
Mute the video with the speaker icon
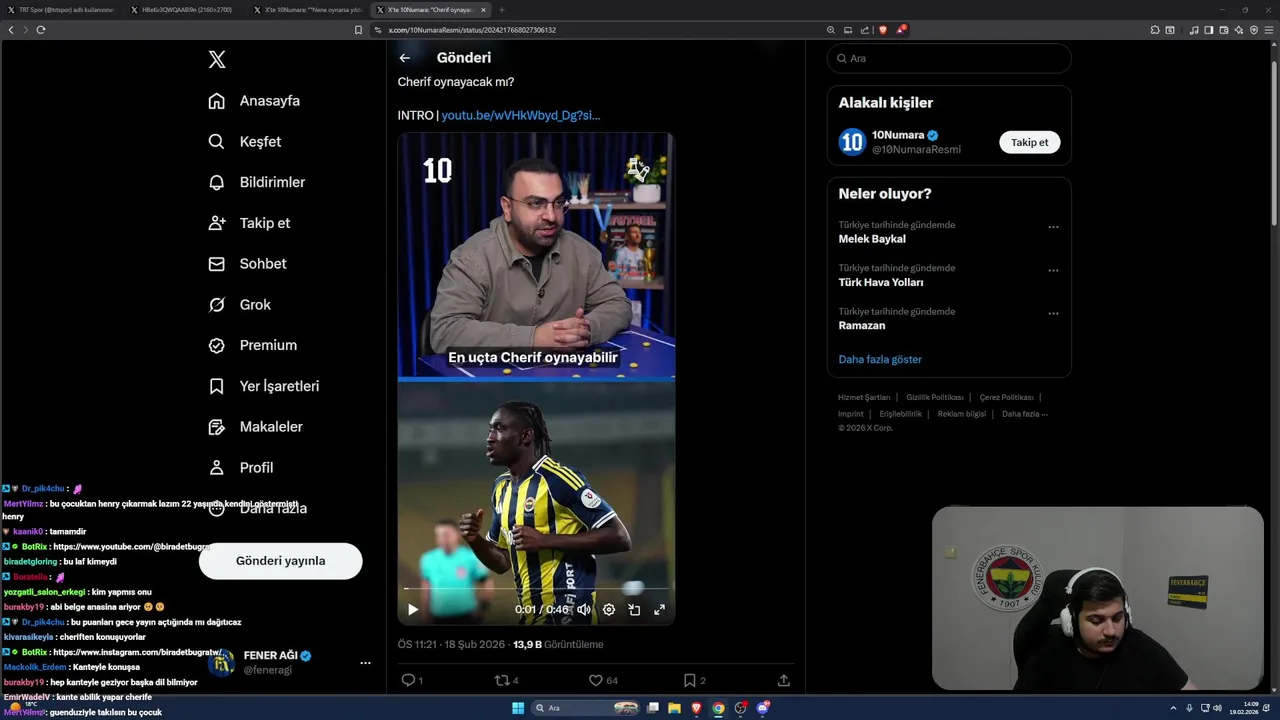584,609
